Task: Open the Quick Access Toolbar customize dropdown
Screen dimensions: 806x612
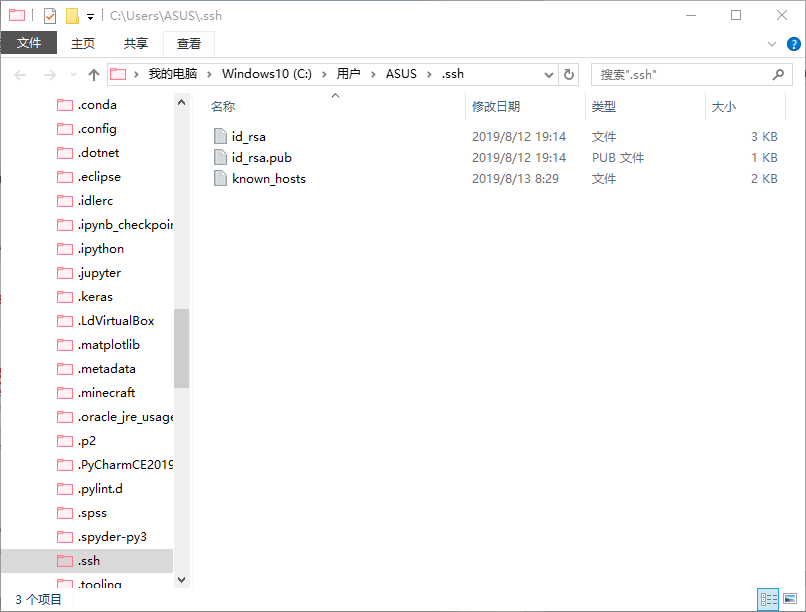Action: (90, 17)
